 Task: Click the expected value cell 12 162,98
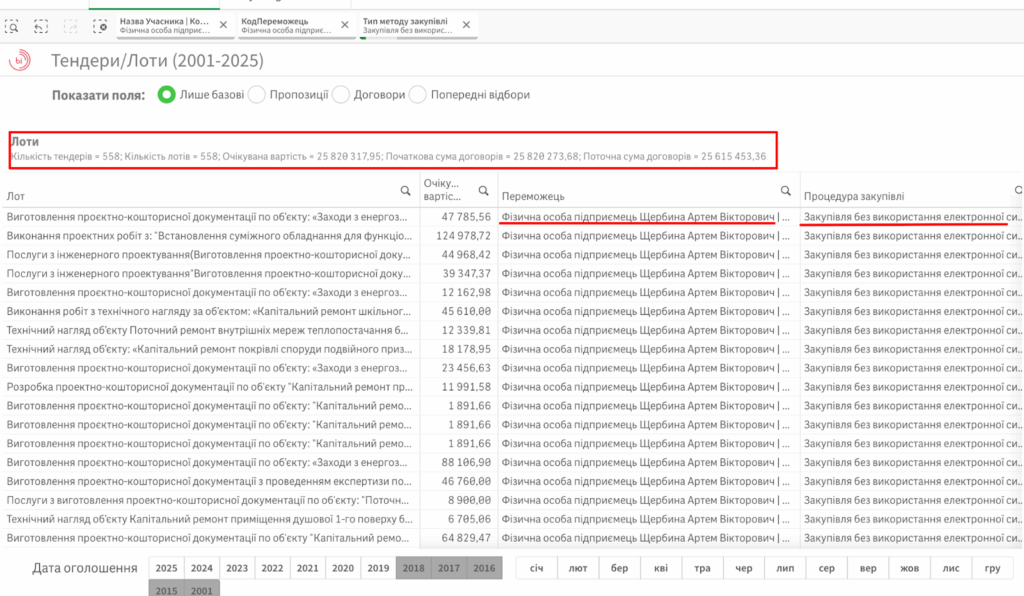click(458, 292)
